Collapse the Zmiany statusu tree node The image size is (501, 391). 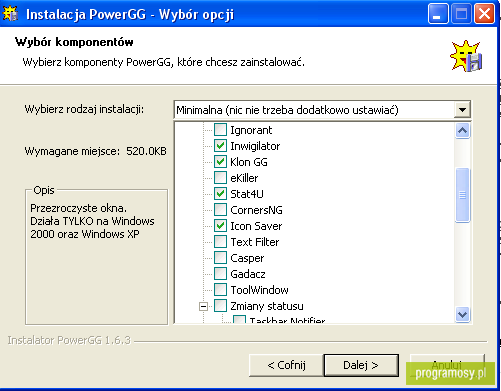click(203, 306)
